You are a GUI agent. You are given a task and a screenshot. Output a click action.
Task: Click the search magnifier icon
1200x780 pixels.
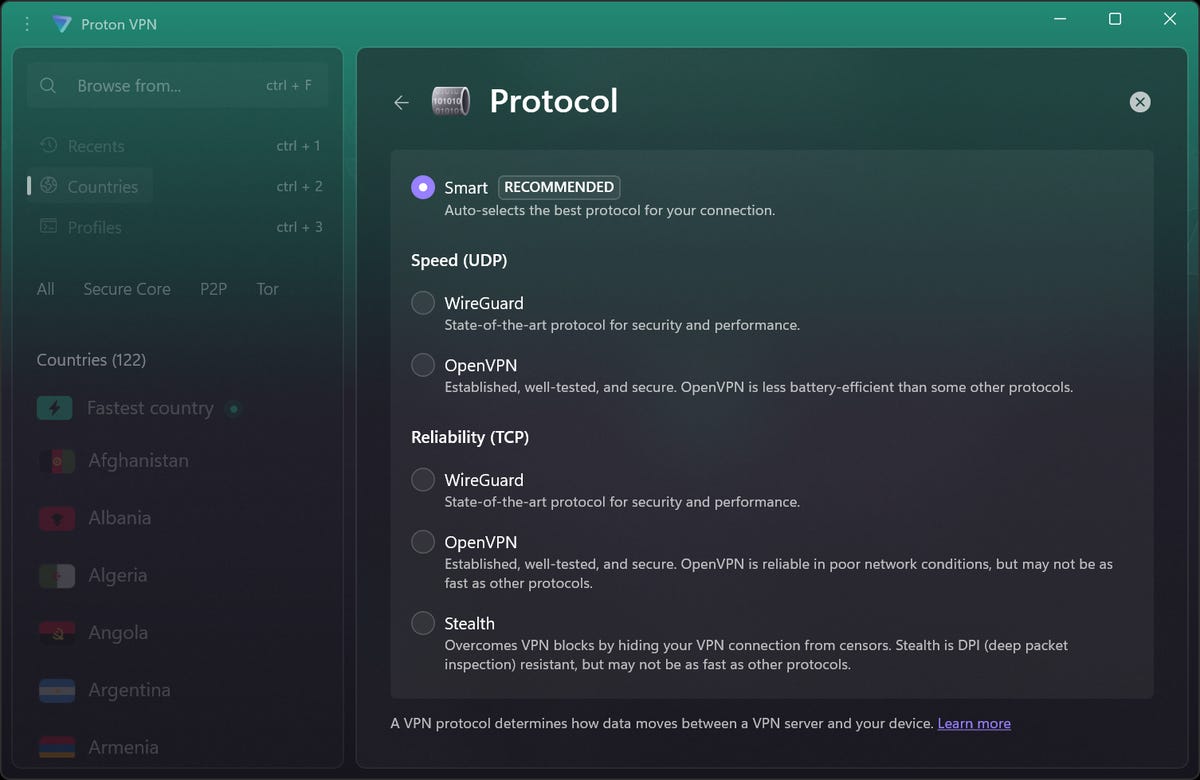click(47, 85)
